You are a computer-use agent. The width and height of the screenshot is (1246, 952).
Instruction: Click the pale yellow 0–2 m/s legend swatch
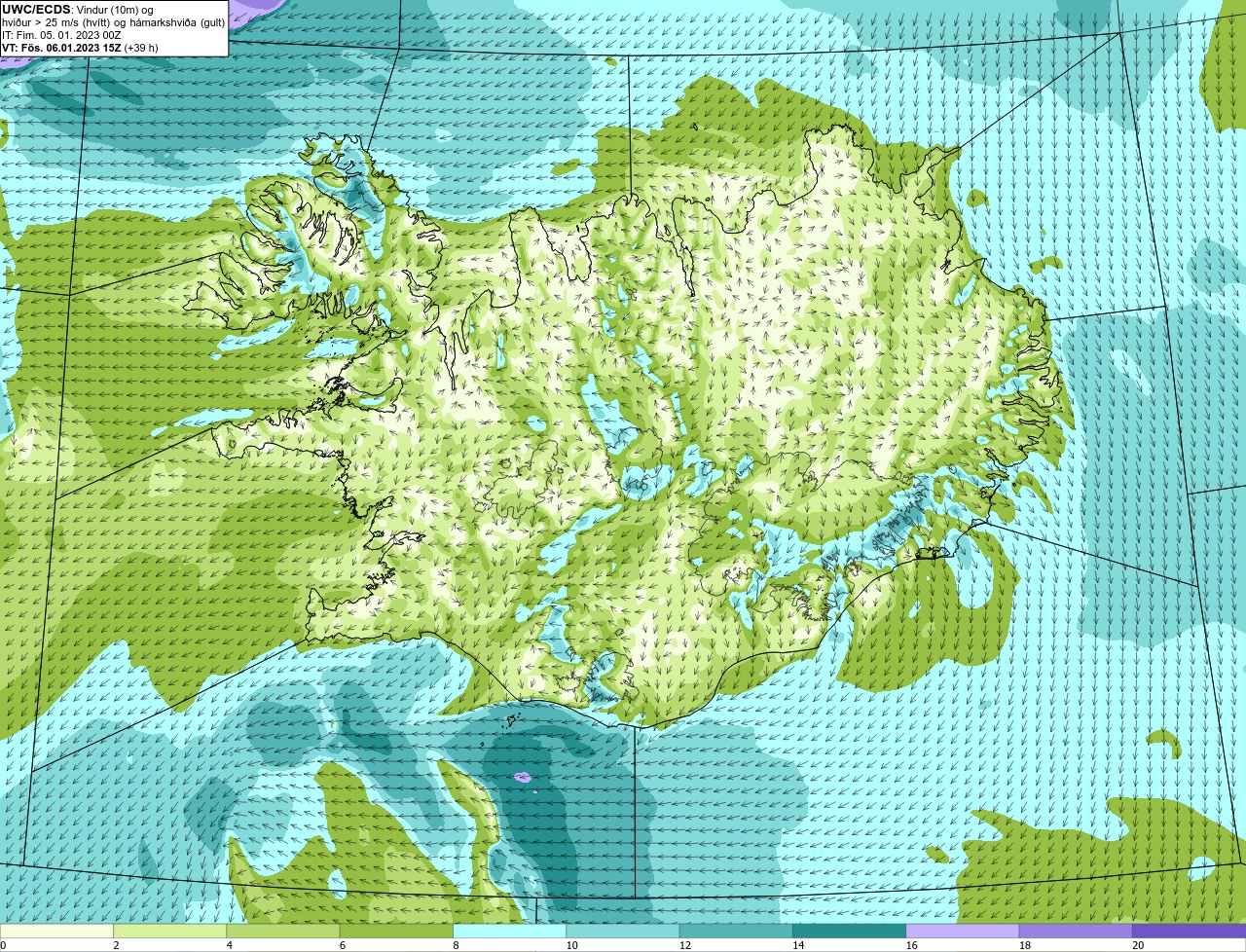(x=56, y=932)
